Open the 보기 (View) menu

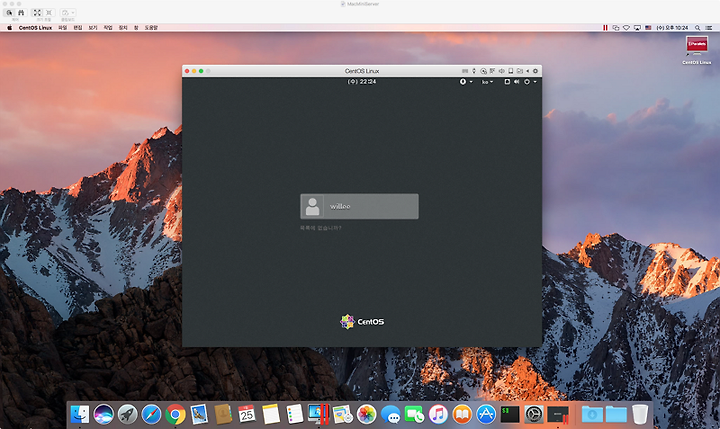[x=93, y=28]
